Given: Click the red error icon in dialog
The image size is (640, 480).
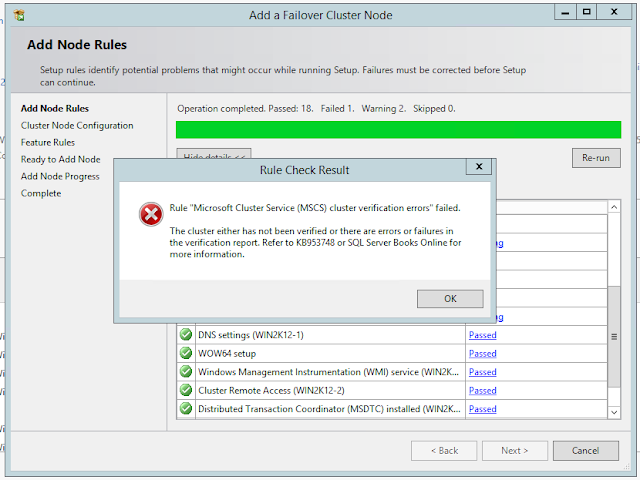Looking at the screenshot, I should (x=151, y=214).
